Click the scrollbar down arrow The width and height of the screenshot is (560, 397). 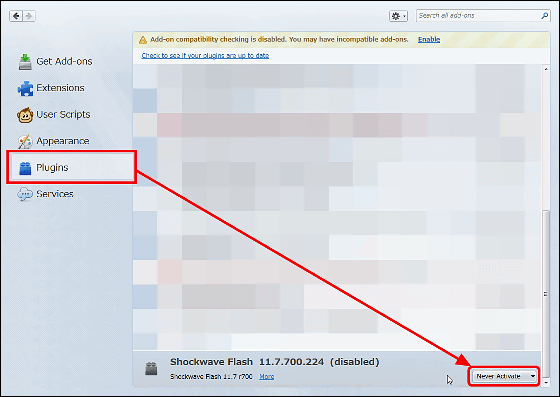[546, 382]
